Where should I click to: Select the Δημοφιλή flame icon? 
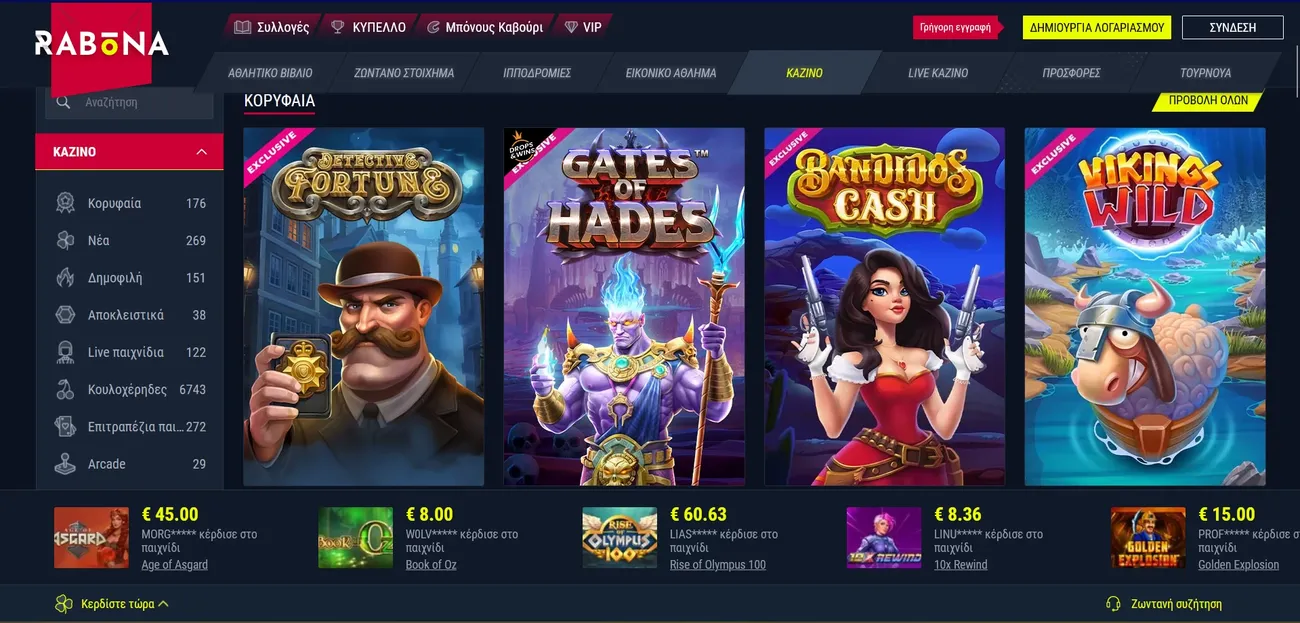(x=65, y=277)
